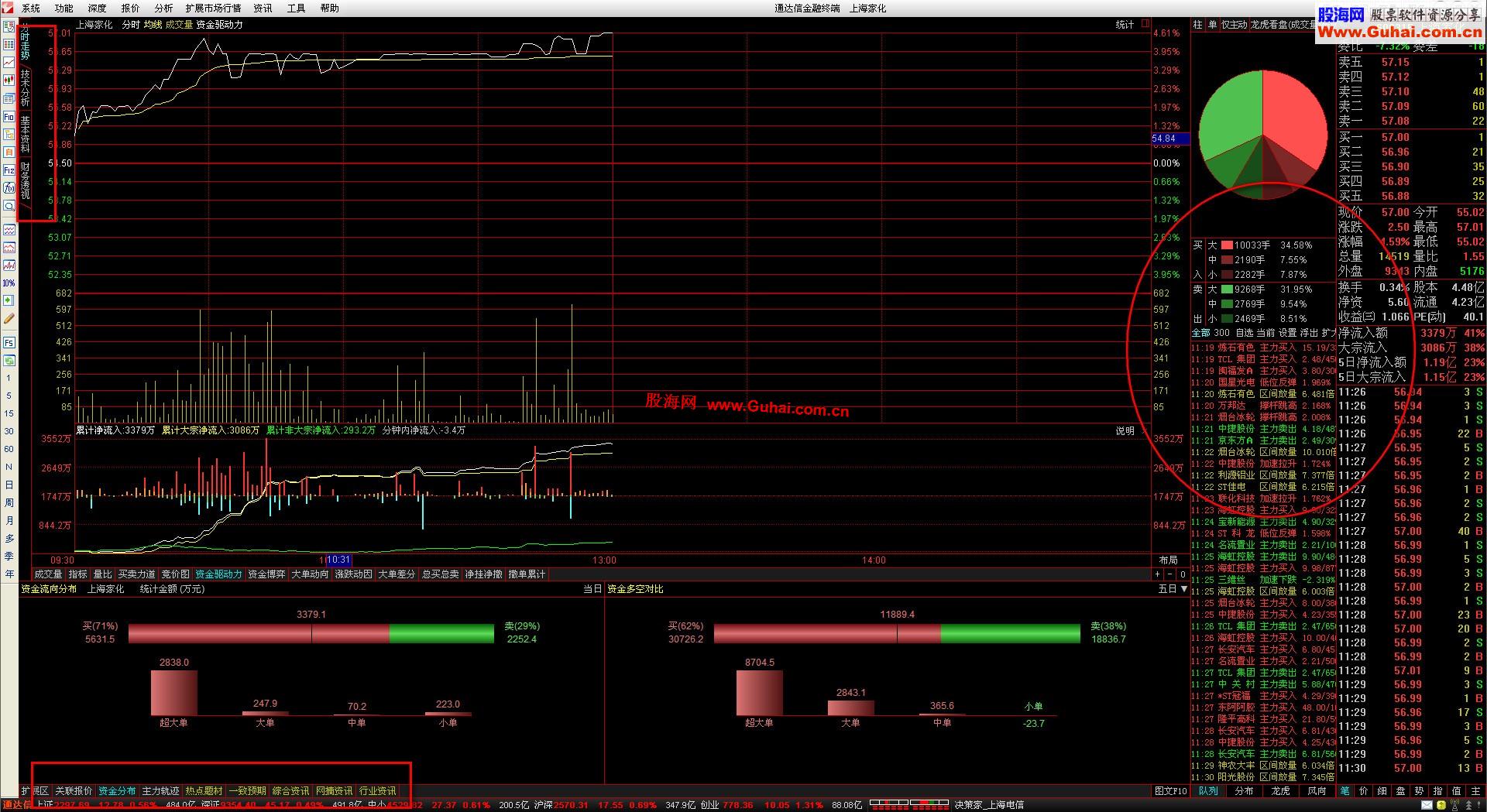Viewport: 1487px width, 812px height.
Task: Open the 报价 menu
Action: tap(131, 8)
